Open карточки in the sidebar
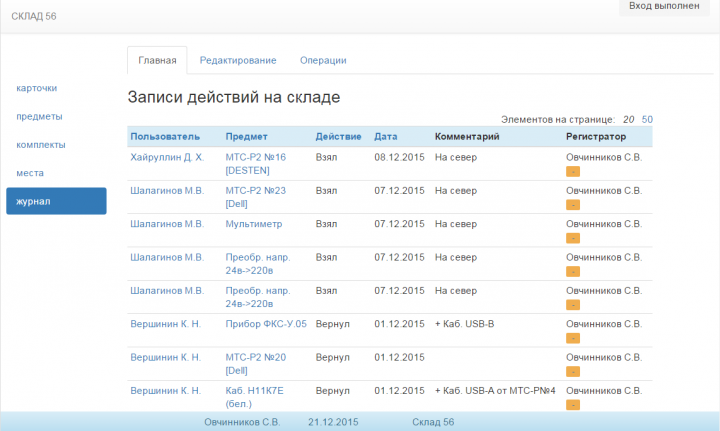This screenshot has width=720, height=431. [36, 88]
